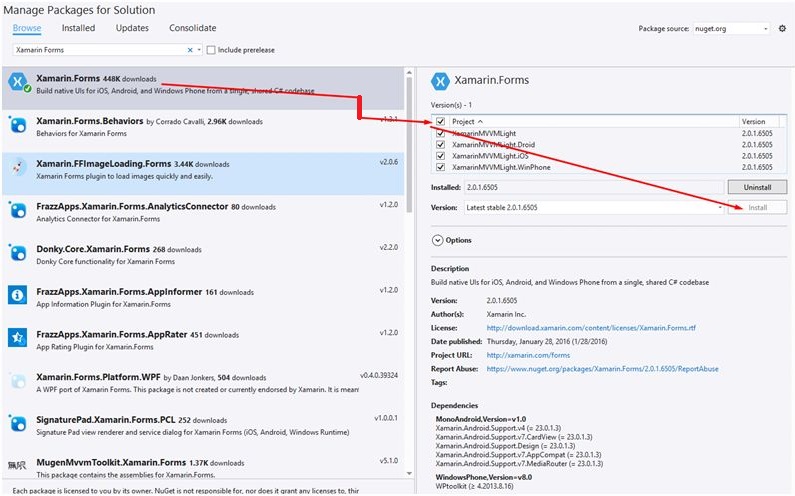Click the Xamarin.FFImageLoading.Forms rocket icon
795x496 pixels.
coord(18,167)
